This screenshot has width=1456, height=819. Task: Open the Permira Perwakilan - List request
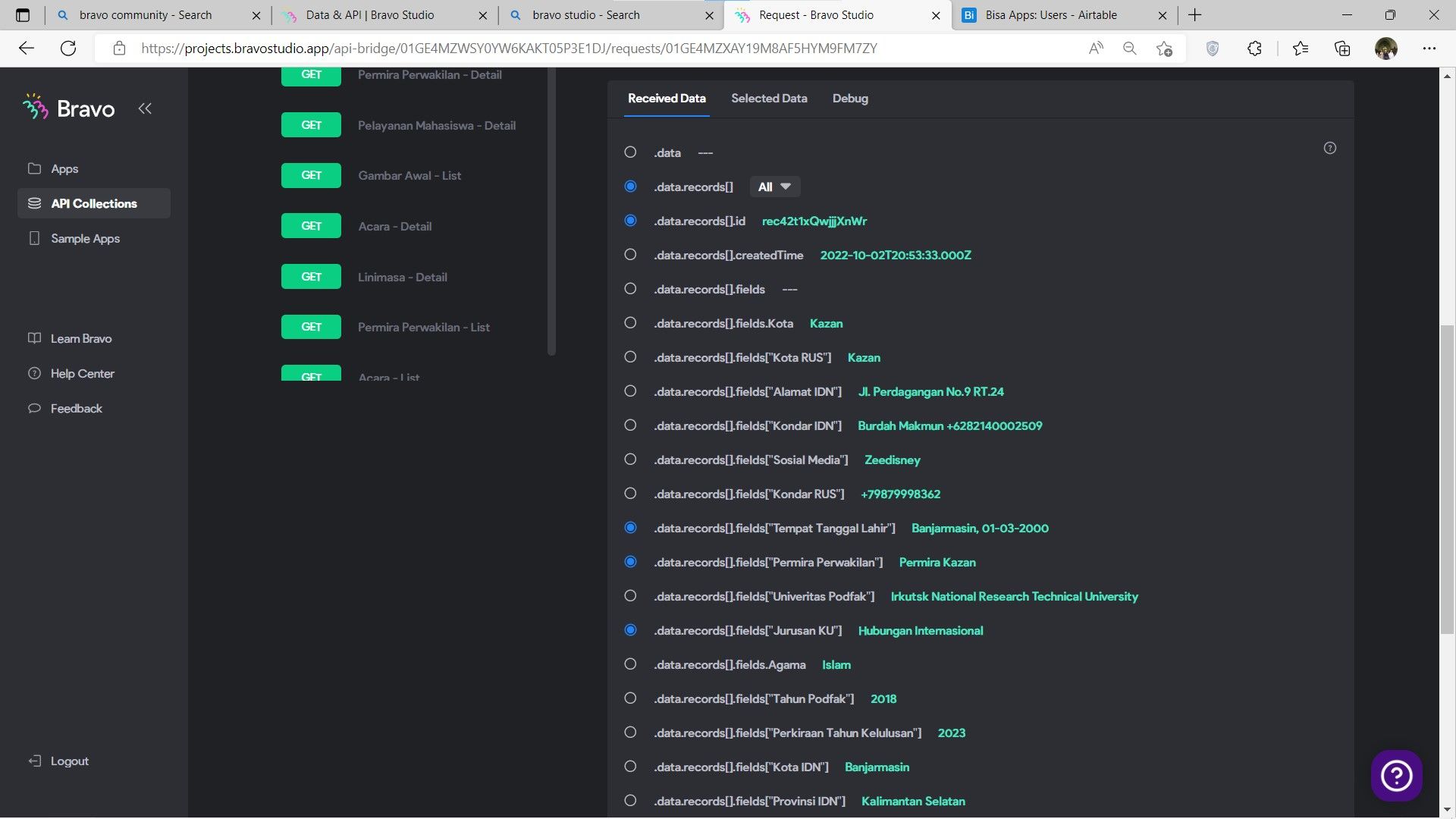[386, 327]
